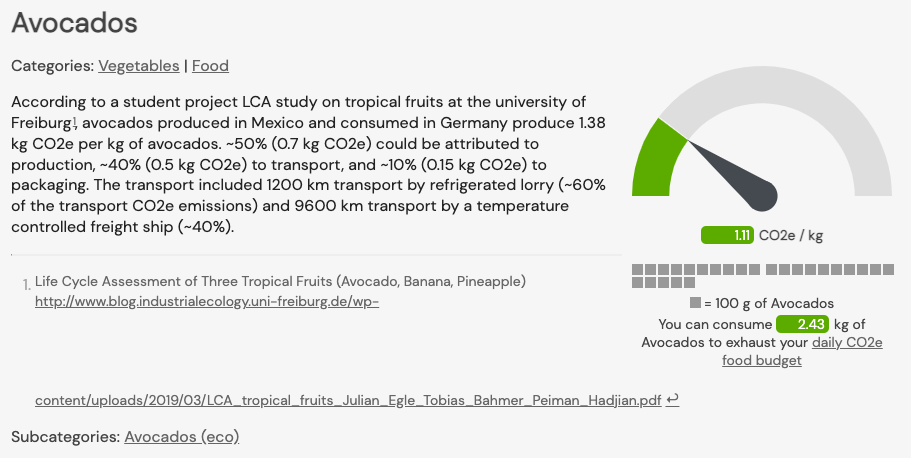
Task: Click the 'Life Cycle Assessment' footnote title
Action: coord(280,281)
